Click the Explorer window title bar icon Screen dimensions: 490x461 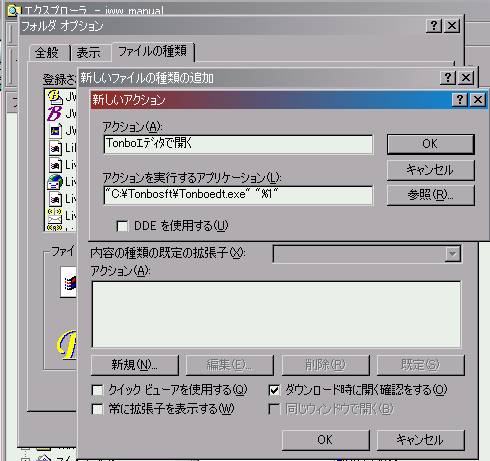(13, 10)
